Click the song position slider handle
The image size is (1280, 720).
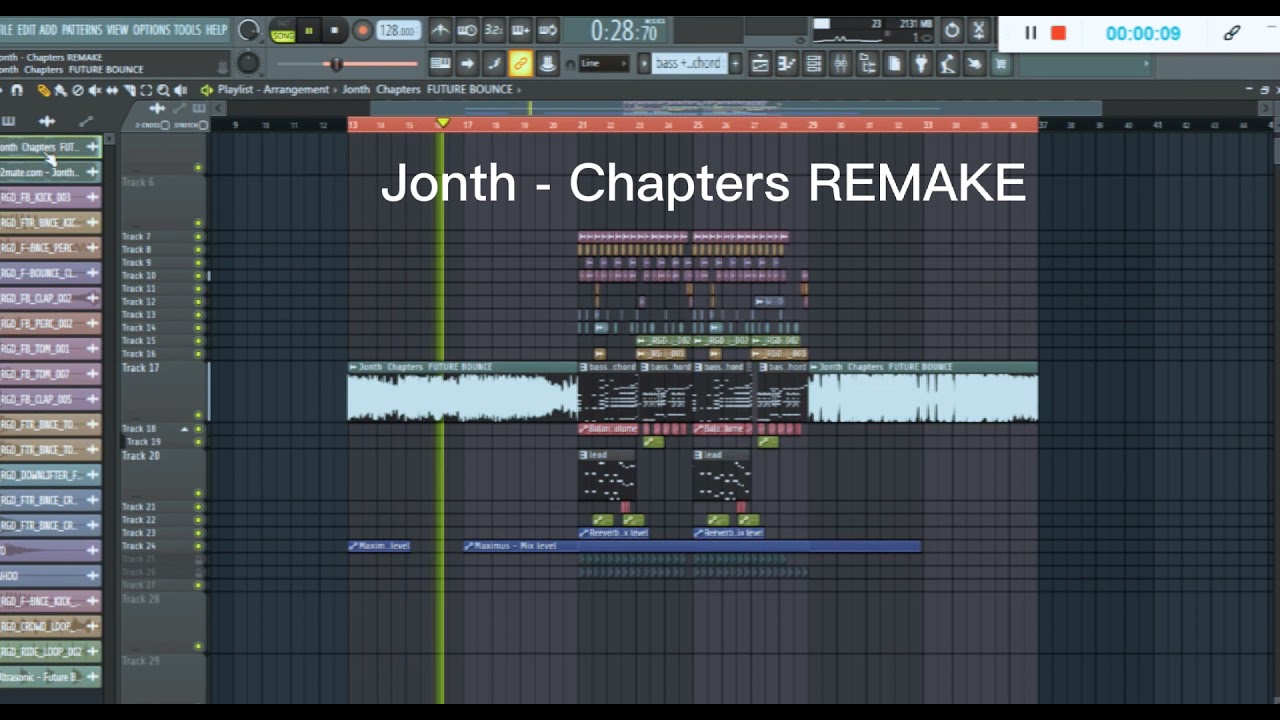(x=336, y=64)
